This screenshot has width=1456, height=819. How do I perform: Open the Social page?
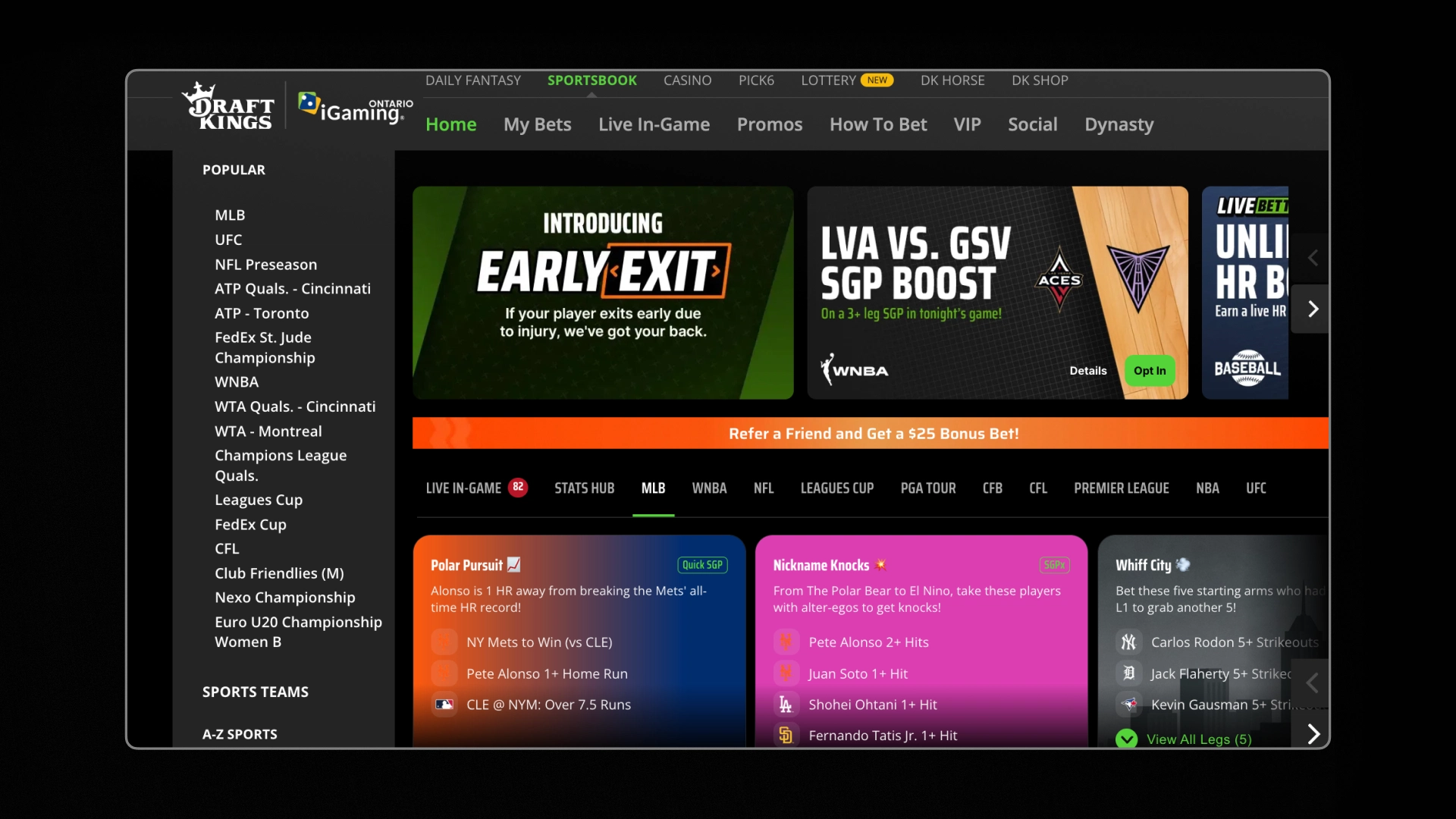1033,124
